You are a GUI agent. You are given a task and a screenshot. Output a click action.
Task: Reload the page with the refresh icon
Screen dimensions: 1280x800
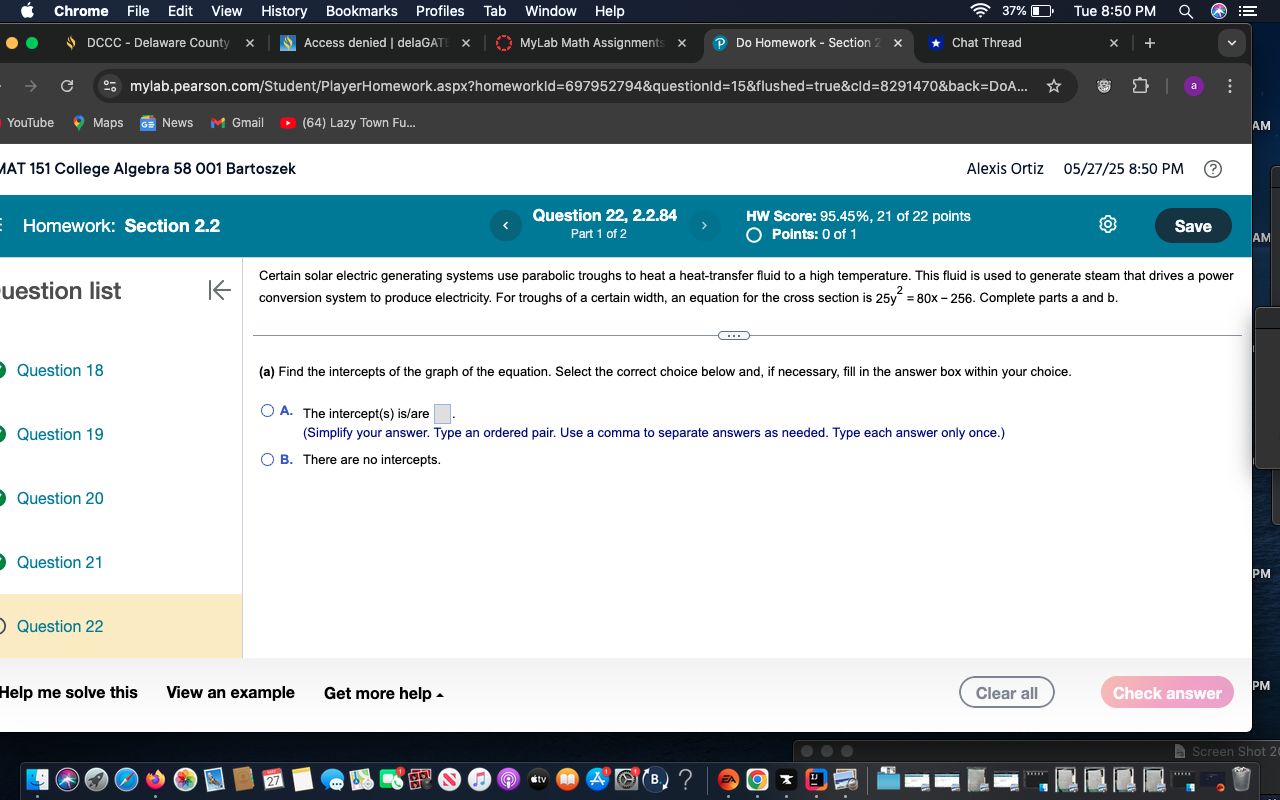(66, 86)
